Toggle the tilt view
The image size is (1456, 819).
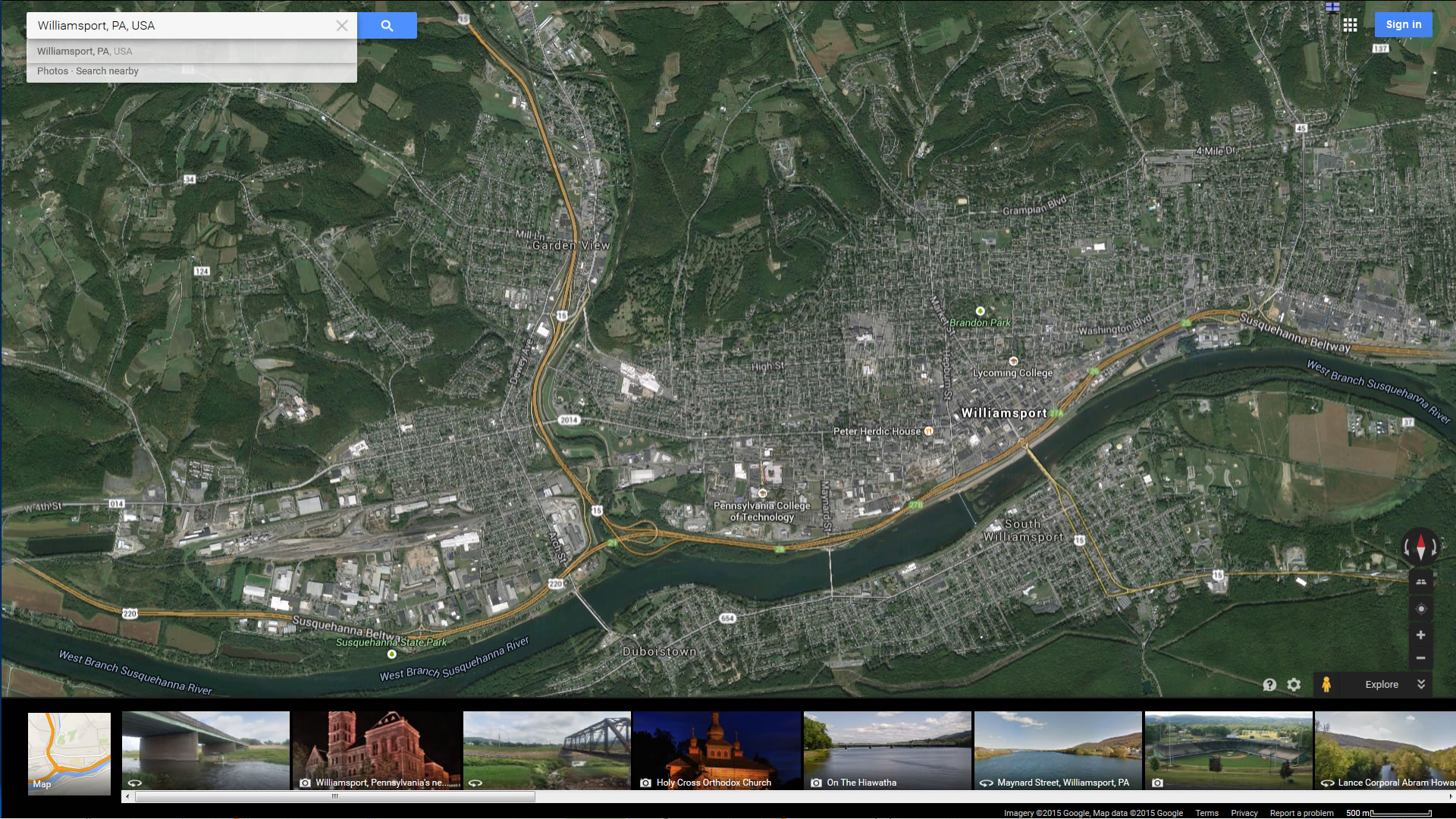pos(1420,582)
